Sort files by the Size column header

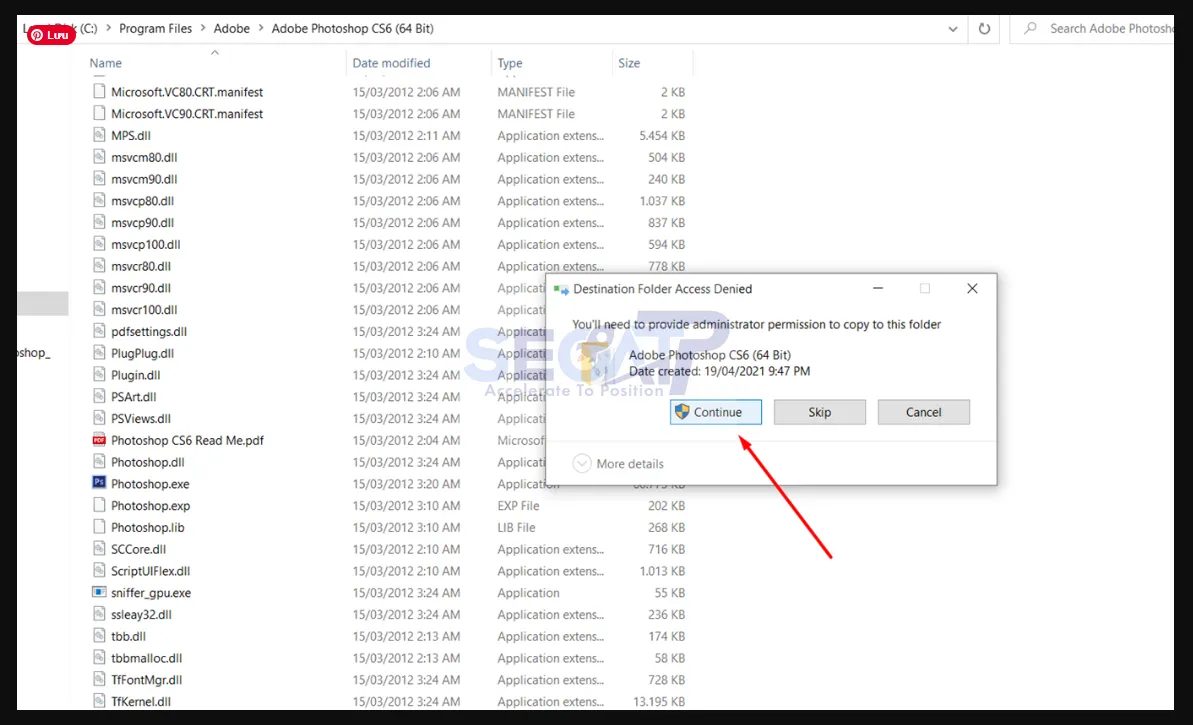coord(629,62)
